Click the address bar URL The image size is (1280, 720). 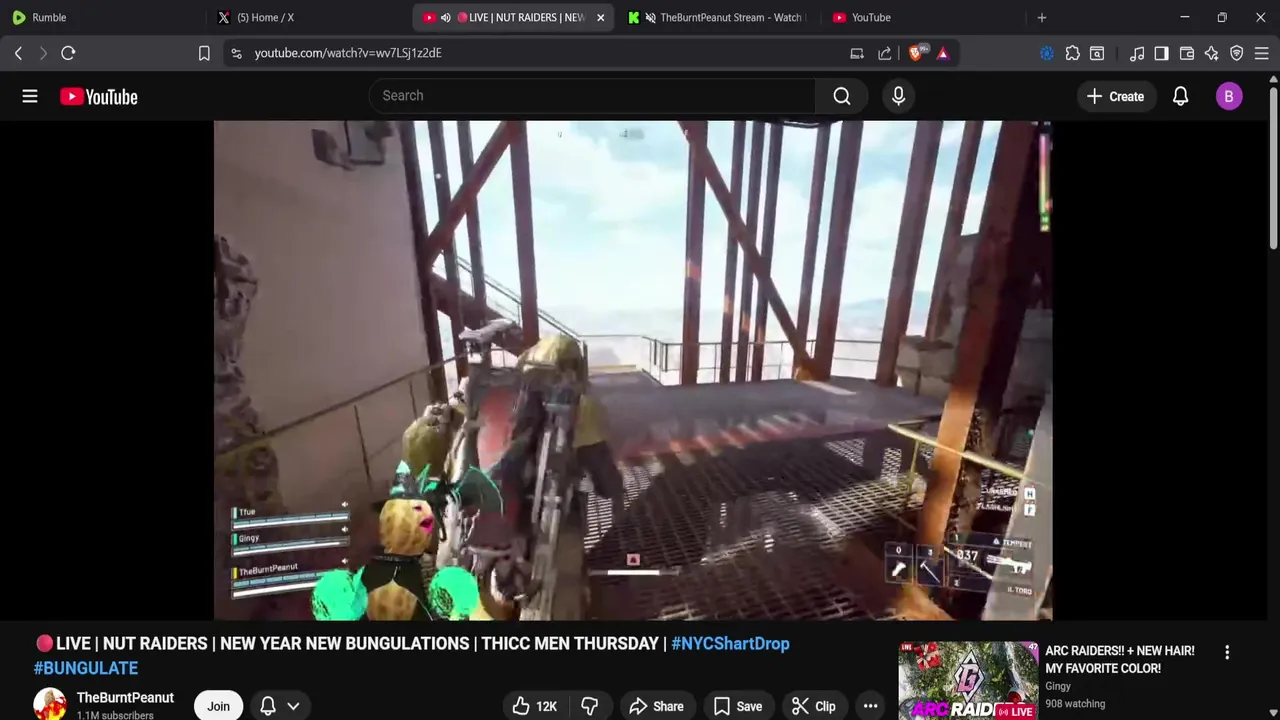(x=348, y=53)
